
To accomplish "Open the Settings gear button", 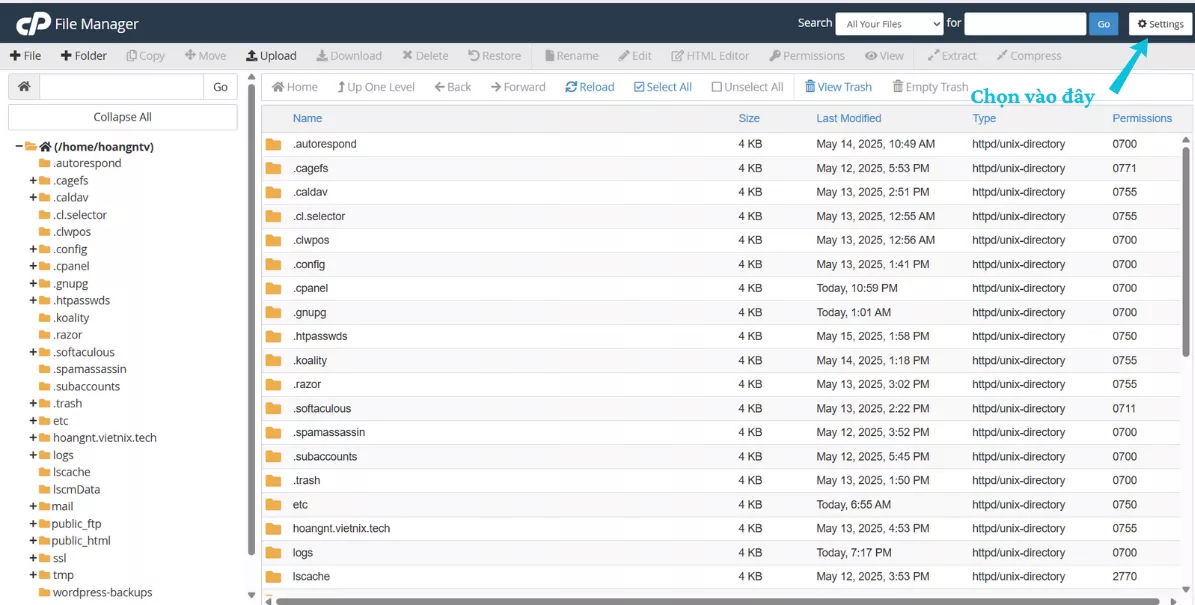I will tap(1160, 24).
